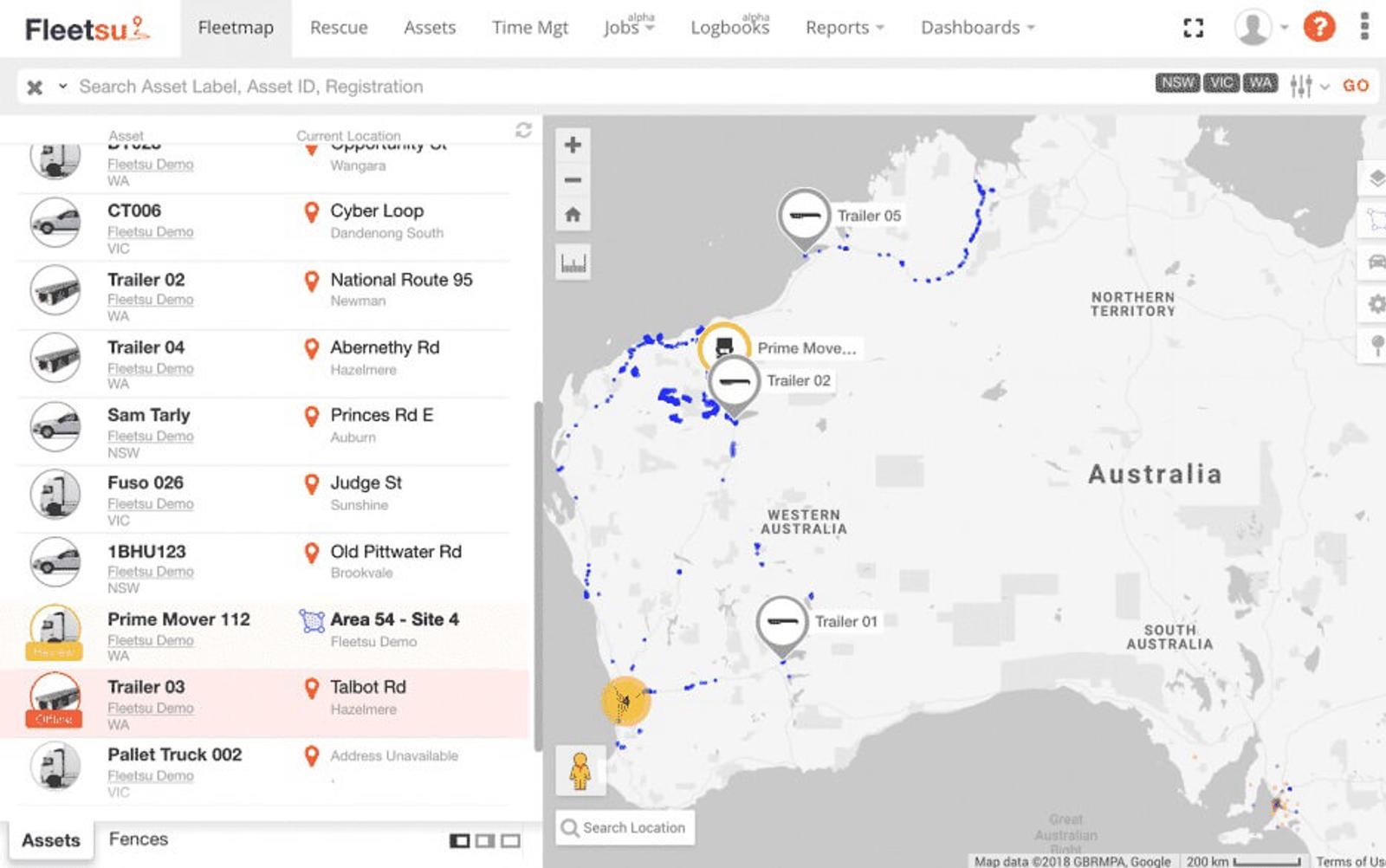Click the Search Location map field
This screenshot has width=1386, height=868.
coord(625,828)
